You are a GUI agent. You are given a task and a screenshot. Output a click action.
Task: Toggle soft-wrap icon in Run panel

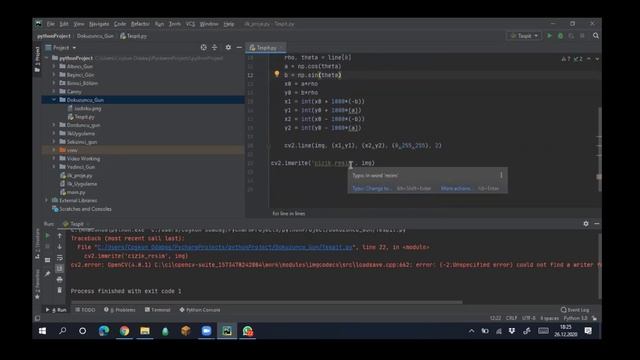click(x=60, y=258)
